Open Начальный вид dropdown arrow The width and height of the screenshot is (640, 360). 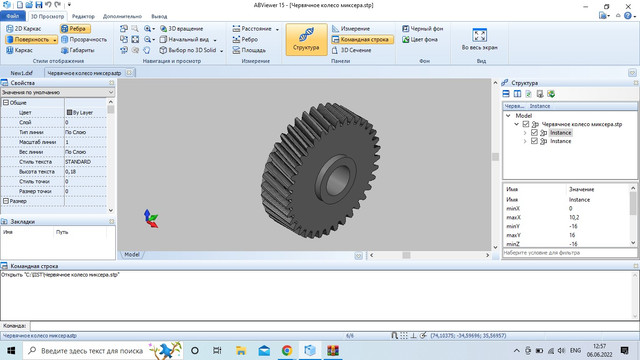(x=215, y=40)
